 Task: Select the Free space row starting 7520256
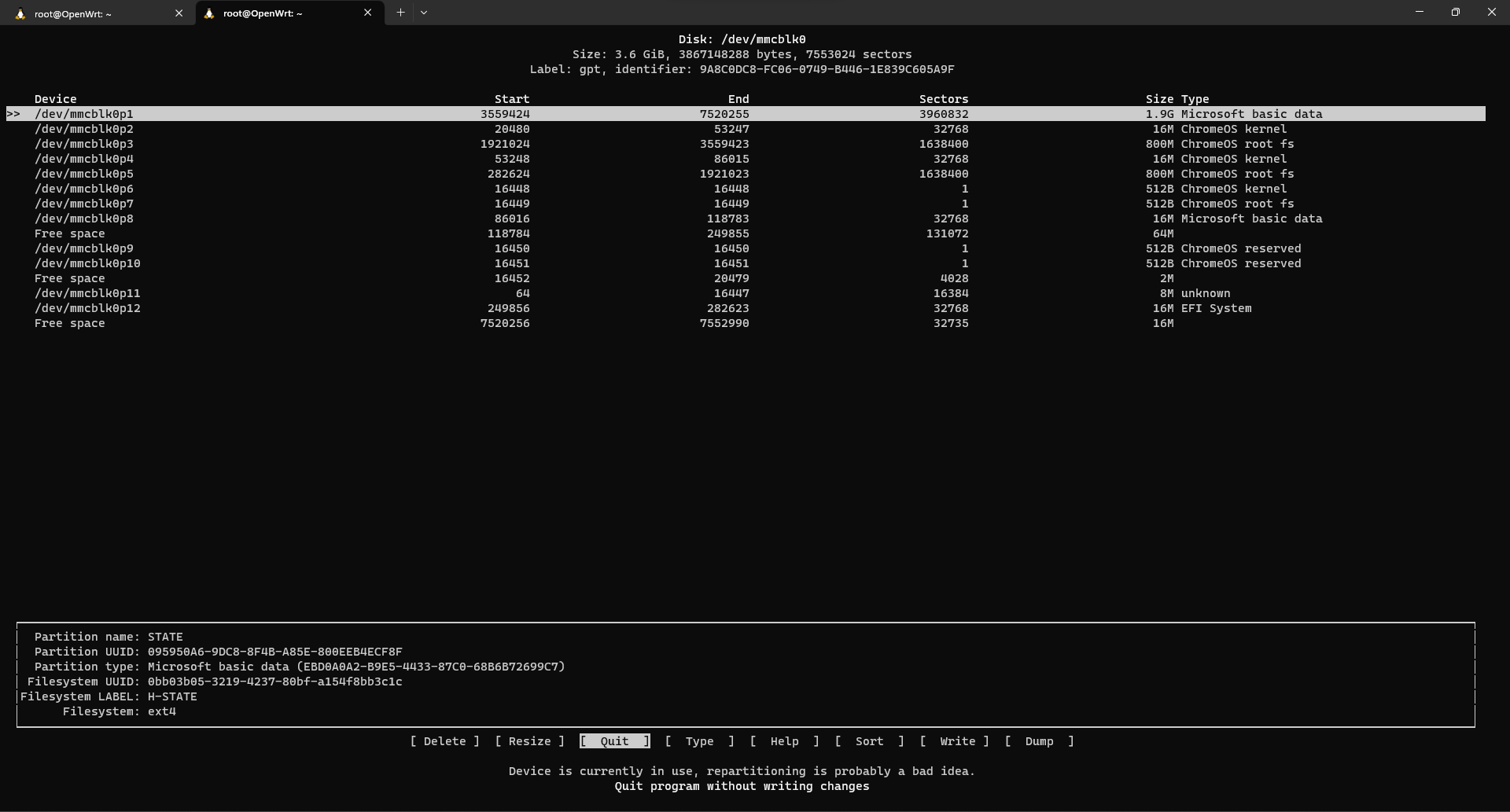click(x=746, y=323)
